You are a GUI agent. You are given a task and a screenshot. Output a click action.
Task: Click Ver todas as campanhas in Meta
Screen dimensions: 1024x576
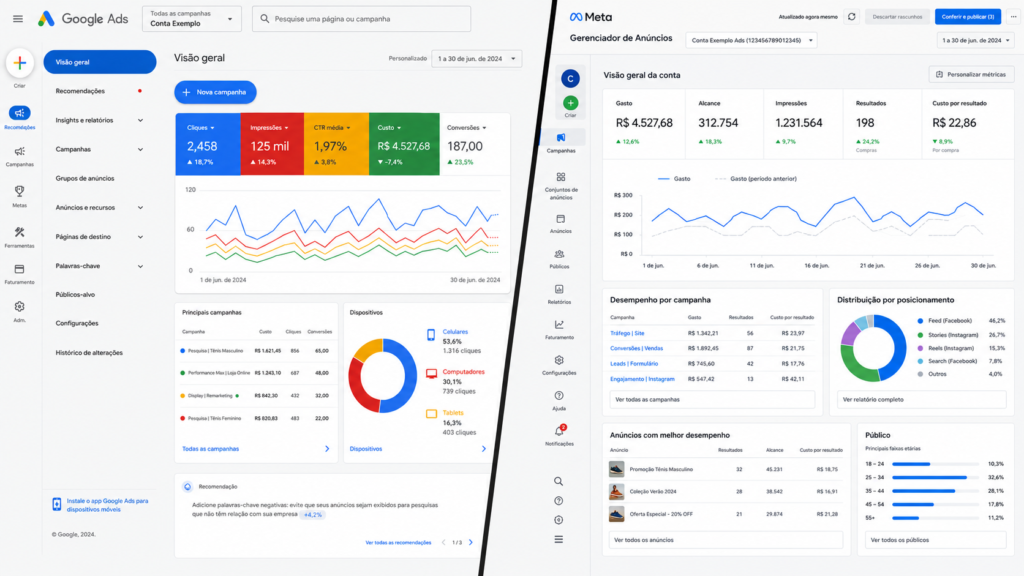click(x=712, y=400)
